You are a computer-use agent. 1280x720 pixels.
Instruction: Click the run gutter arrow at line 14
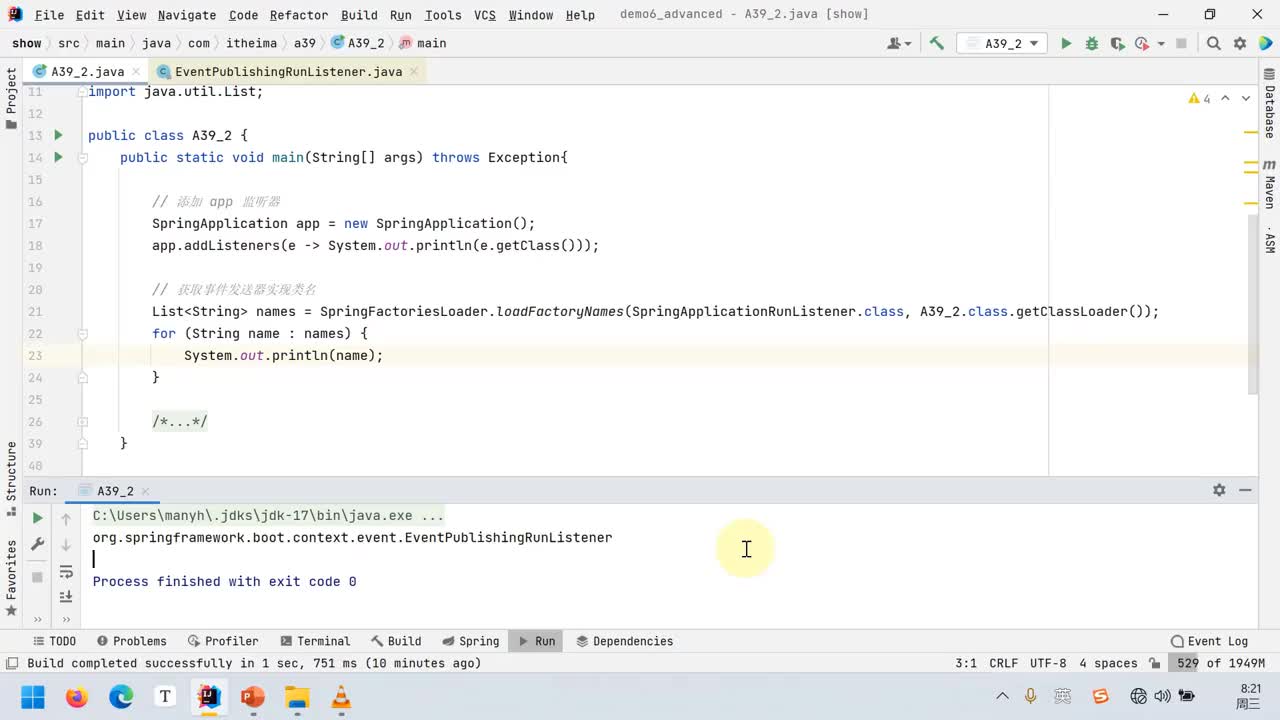point(58,157)
